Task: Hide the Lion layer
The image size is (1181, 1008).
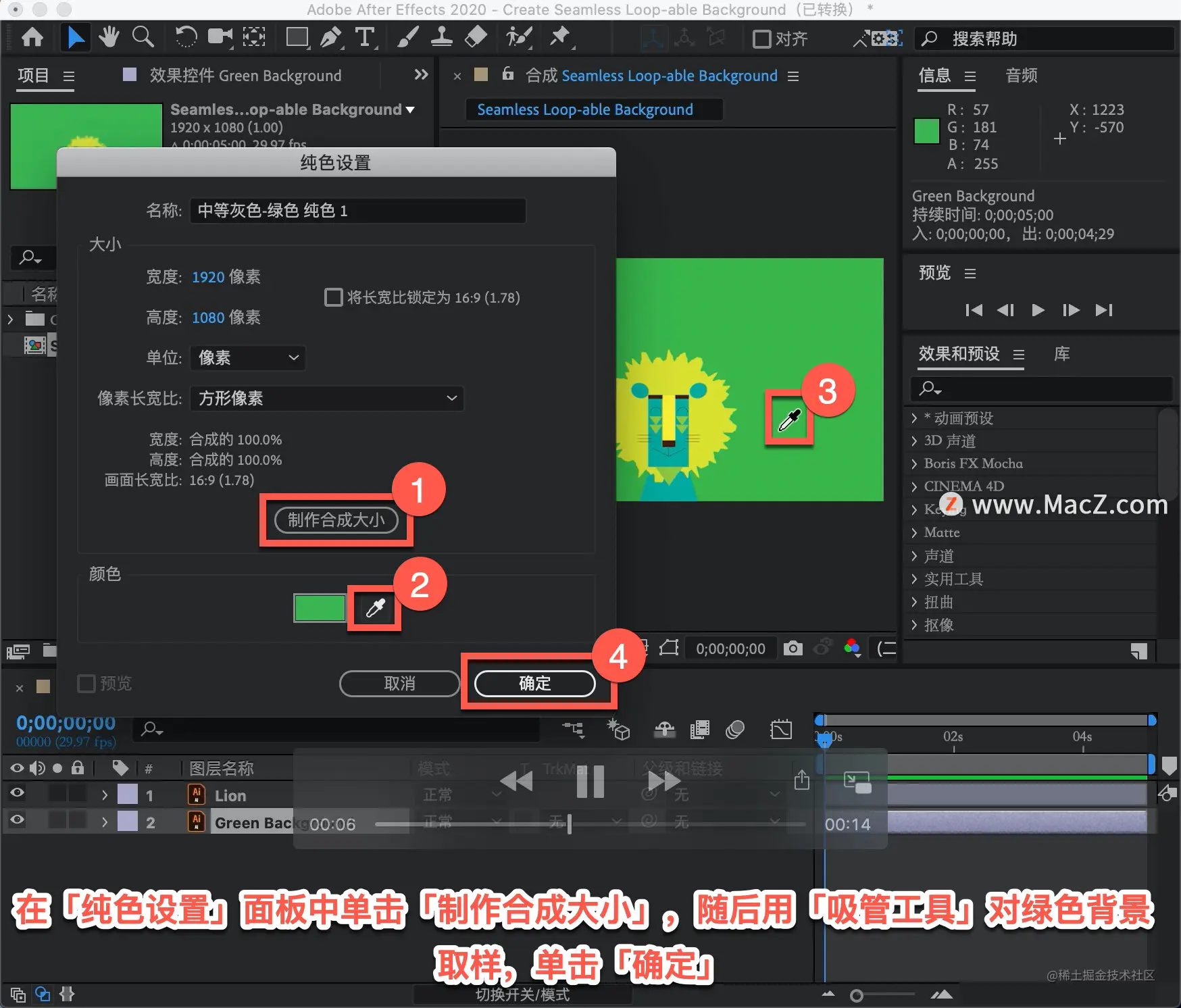Action: [16, 793]
